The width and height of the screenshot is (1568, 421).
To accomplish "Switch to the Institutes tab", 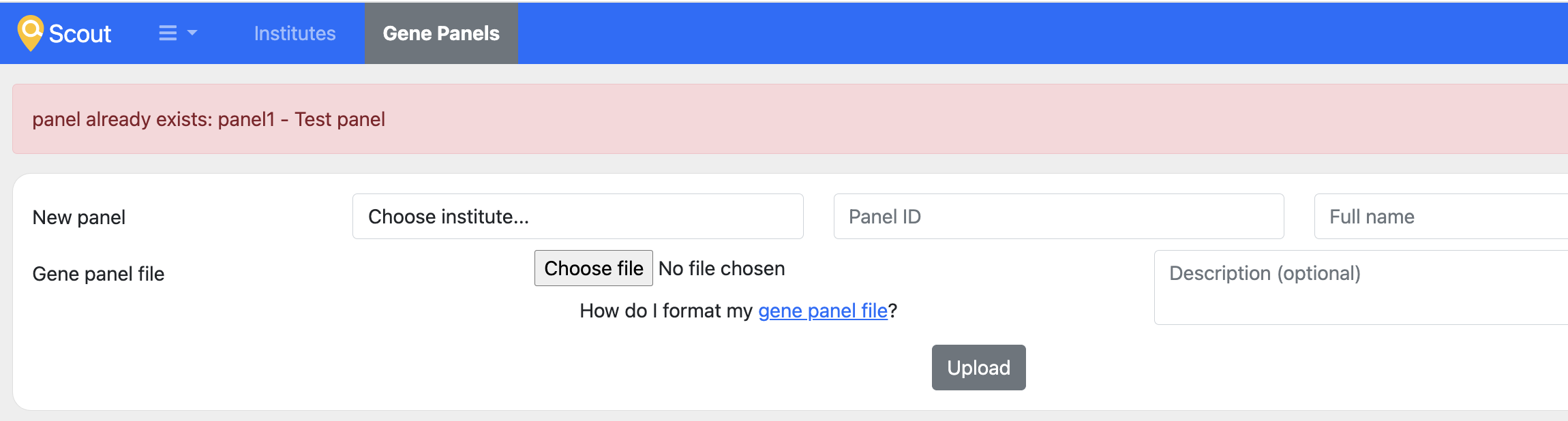I will pyautogui.click(x=295, y=33).
